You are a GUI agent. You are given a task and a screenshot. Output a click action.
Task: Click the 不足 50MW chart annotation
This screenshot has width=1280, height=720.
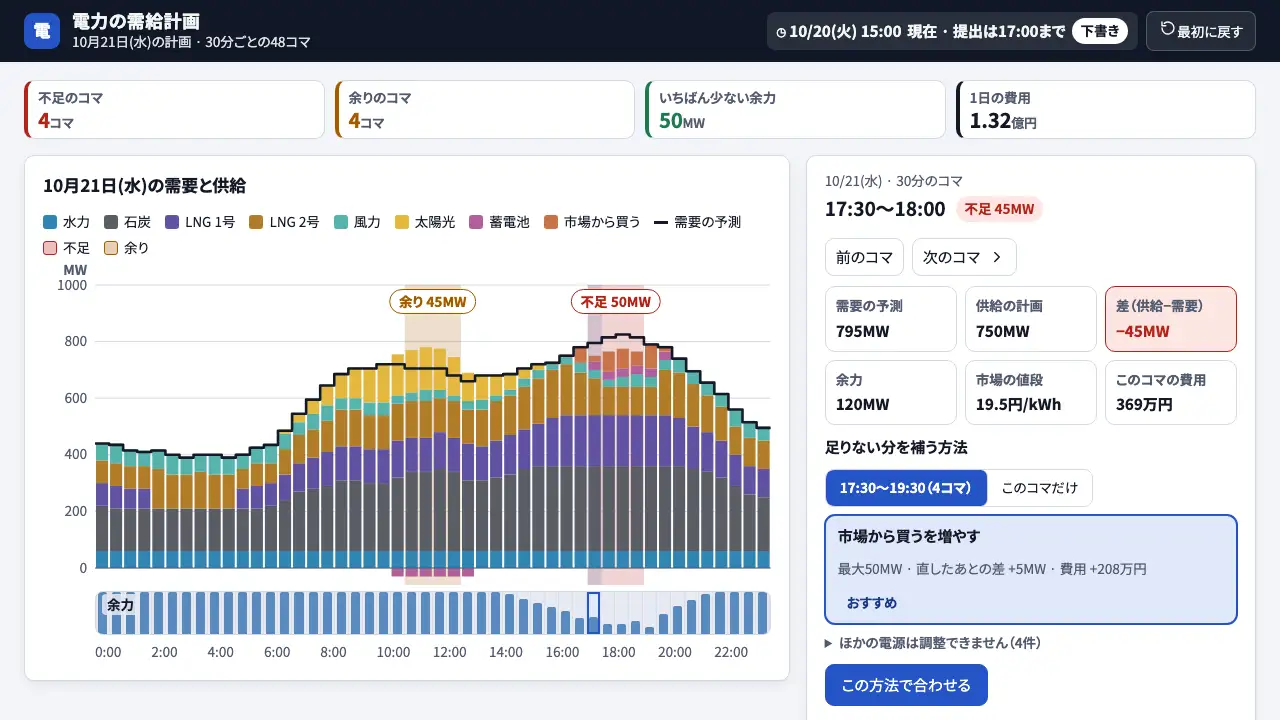click(616, 301)
